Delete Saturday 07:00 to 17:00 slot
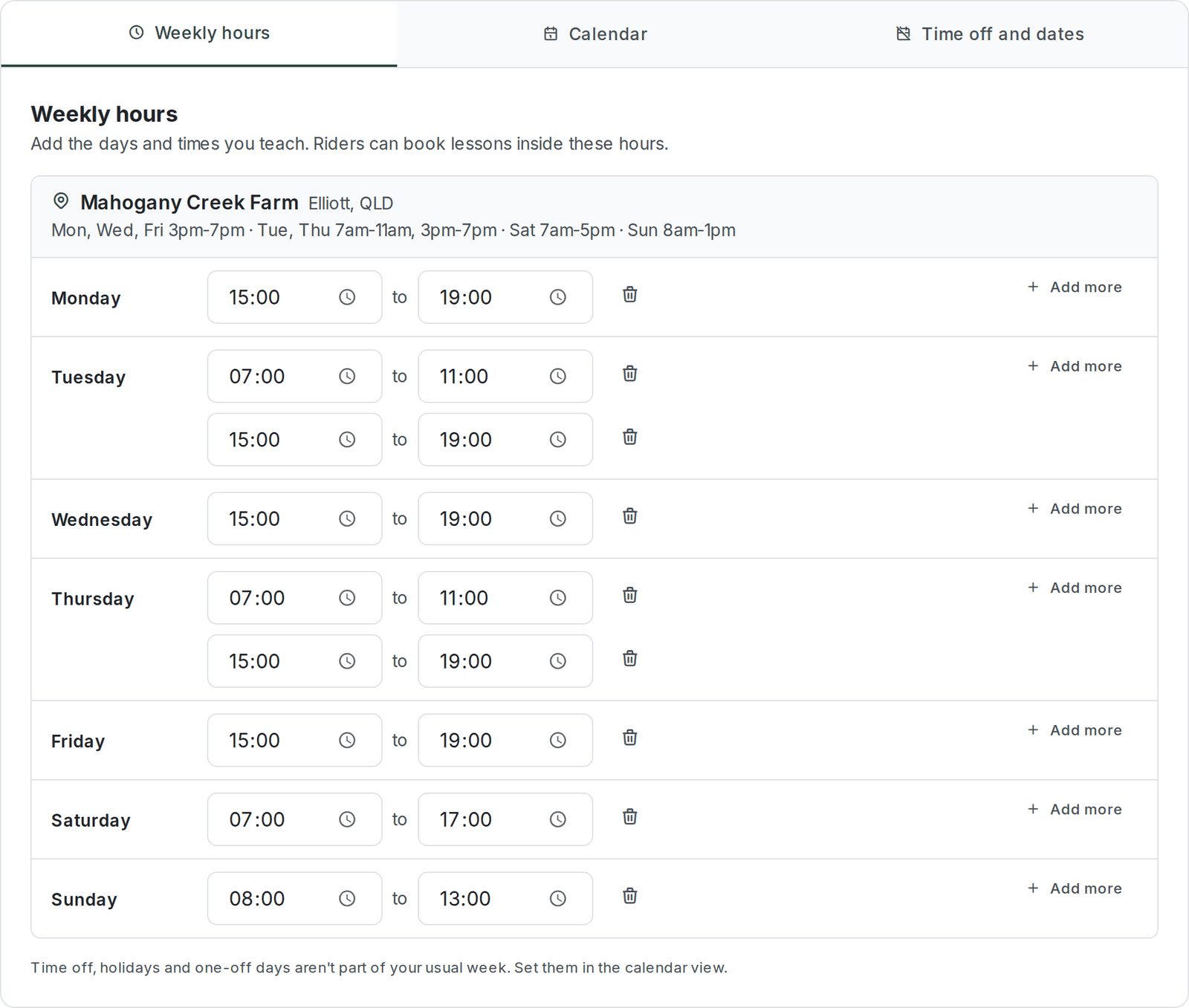This screenshot has height=1008, width=1189. click(x=629, y=816)
